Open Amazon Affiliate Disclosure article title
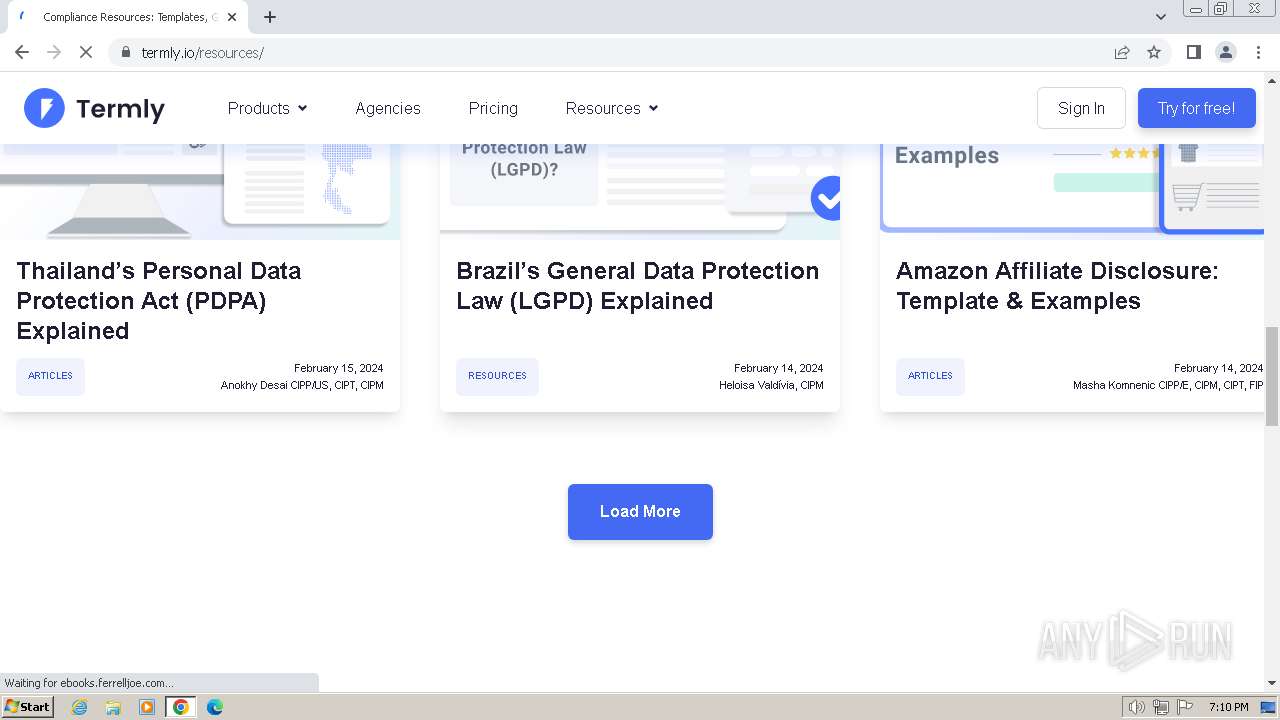This screenshot has width=1280, height=720. [x=1057, y=286]
